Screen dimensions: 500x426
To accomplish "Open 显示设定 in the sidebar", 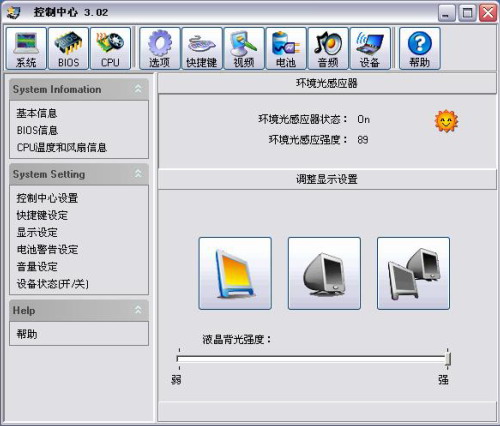I will point(37,232).
